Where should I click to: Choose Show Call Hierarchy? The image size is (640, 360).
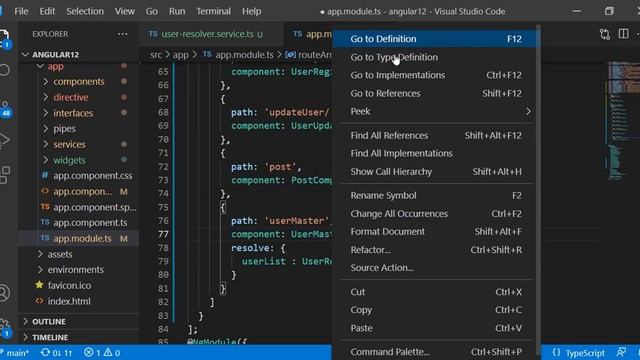(x=436, y=172)
